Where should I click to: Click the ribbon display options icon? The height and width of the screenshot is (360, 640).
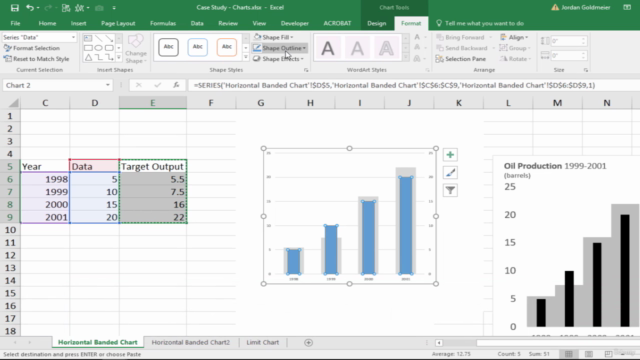point(627,7)
